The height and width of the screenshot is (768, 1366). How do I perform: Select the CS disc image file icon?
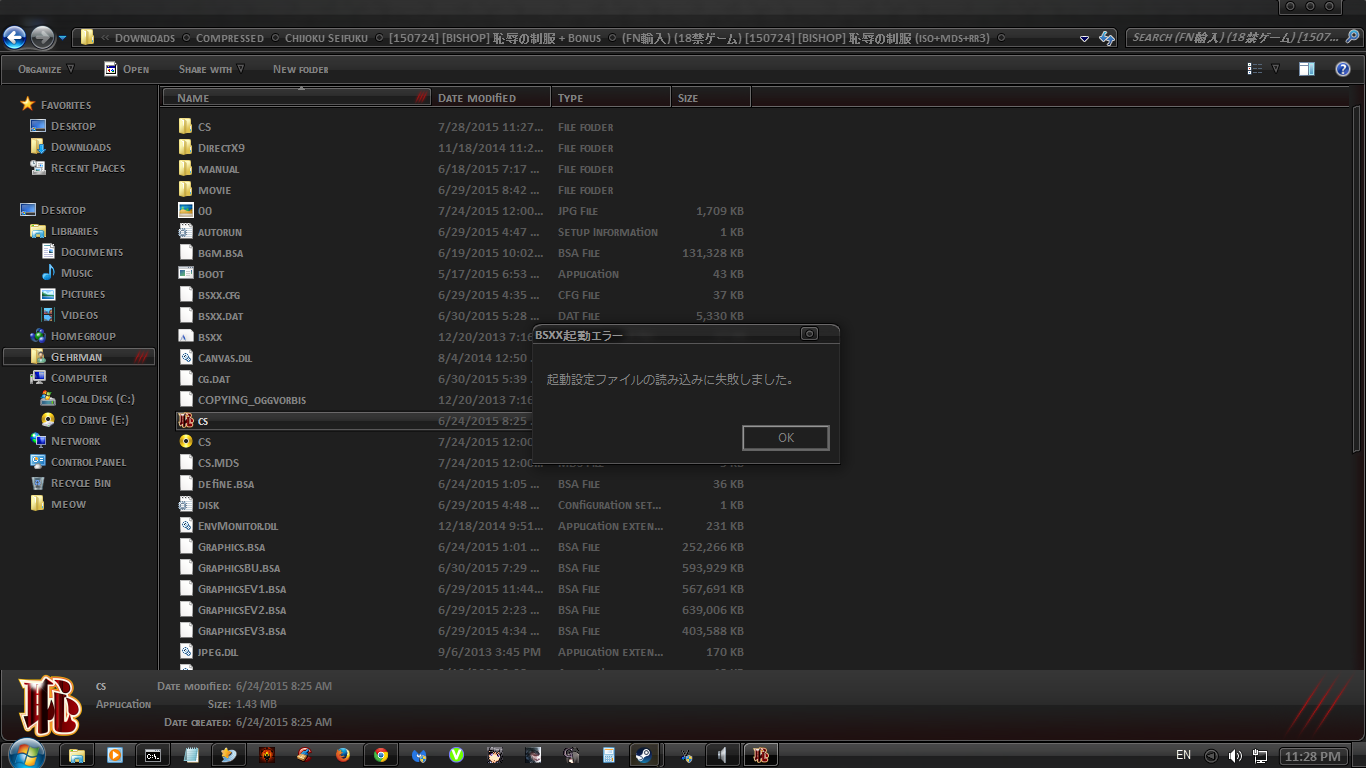[185, 441]
